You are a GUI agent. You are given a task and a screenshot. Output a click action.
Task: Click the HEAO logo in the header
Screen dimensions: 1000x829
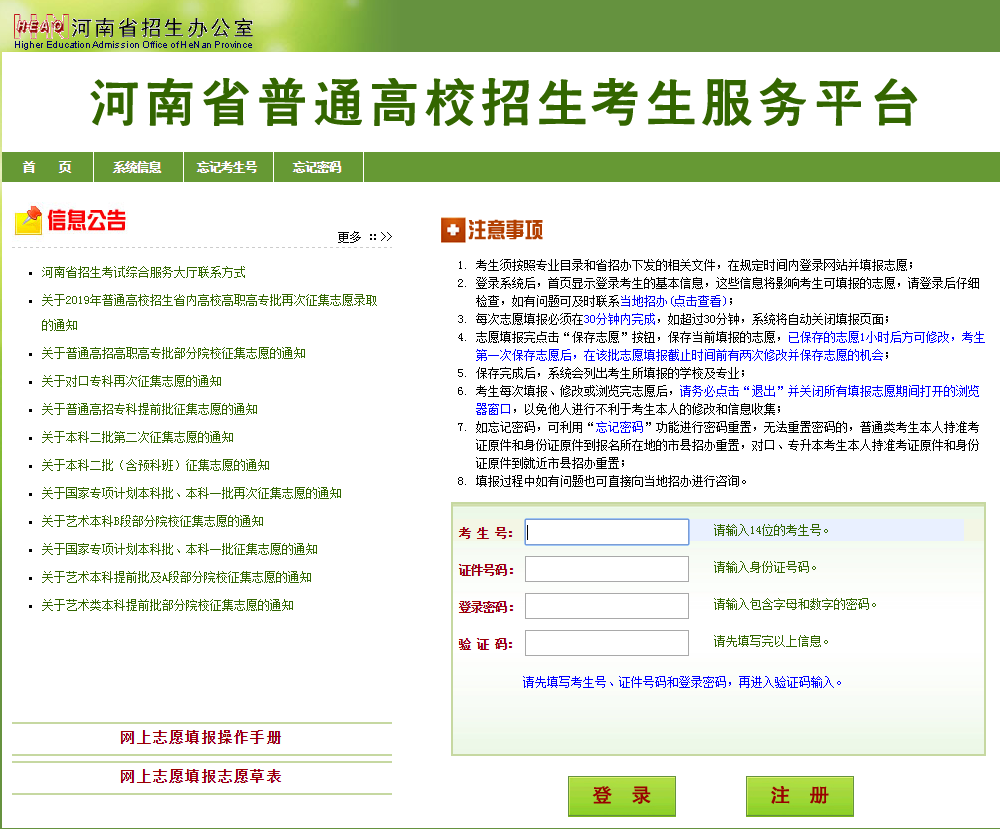click(42, 25)
